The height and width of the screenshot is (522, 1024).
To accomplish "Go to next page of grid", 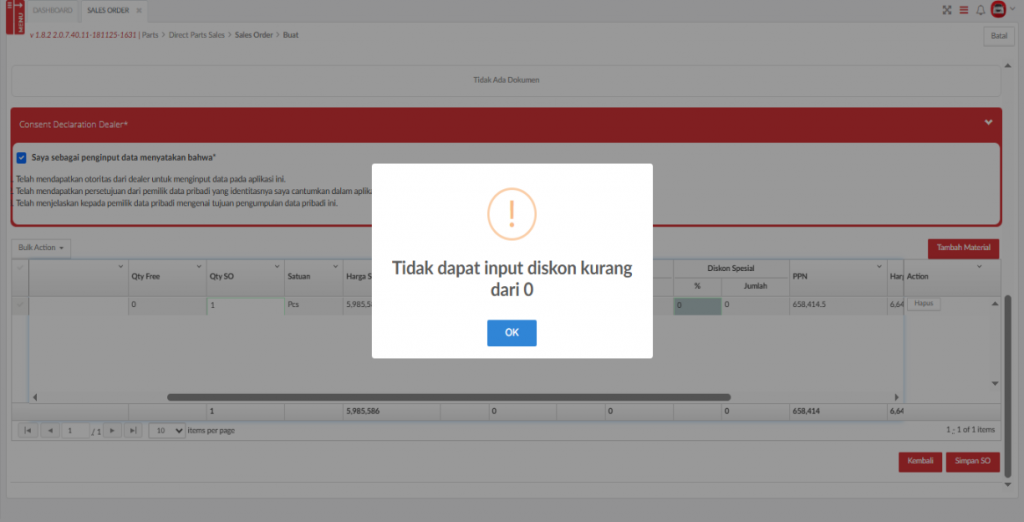I will (113, 430).
